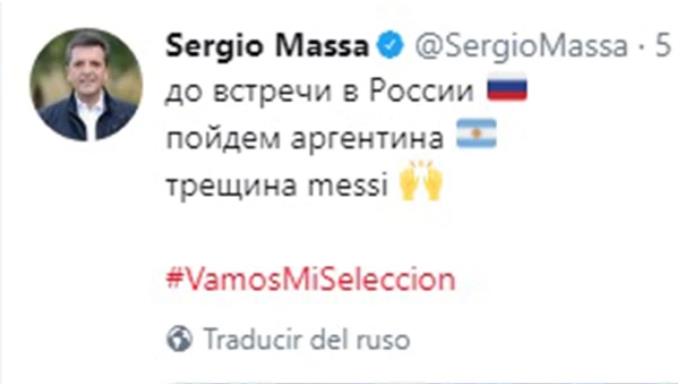This screenshot has height=384, width=685.
Task: Click the dot separator before the timestamp
Action: [x=641, y=47]
